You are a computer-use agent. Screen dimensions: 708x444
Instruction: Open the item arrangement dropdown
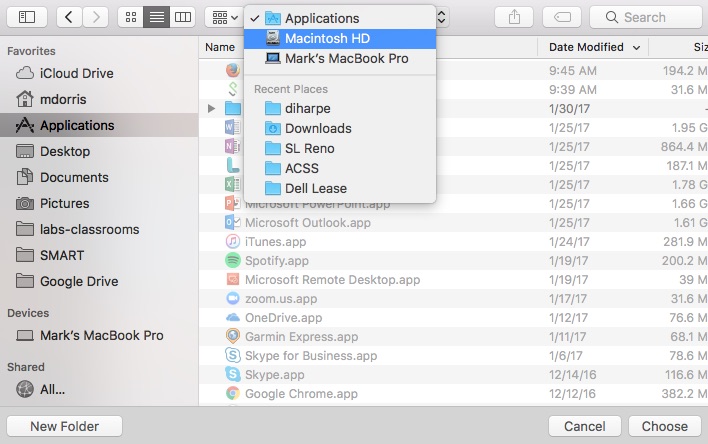click(x=222, y=17)
